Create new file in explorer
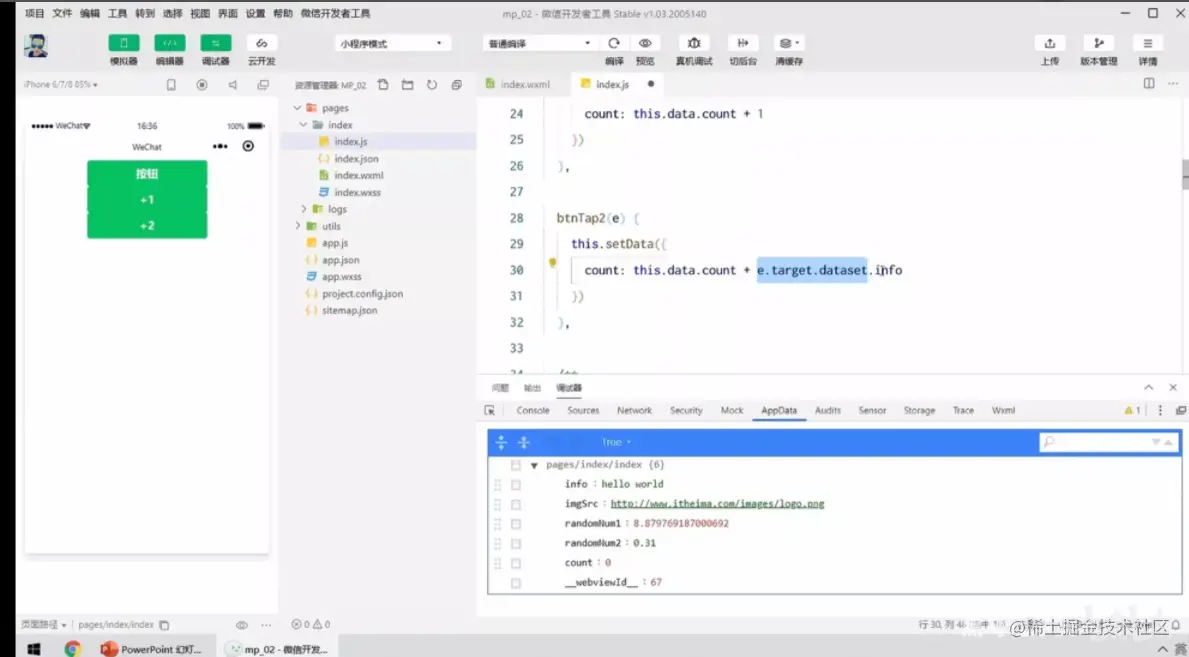 click(383, 85)
